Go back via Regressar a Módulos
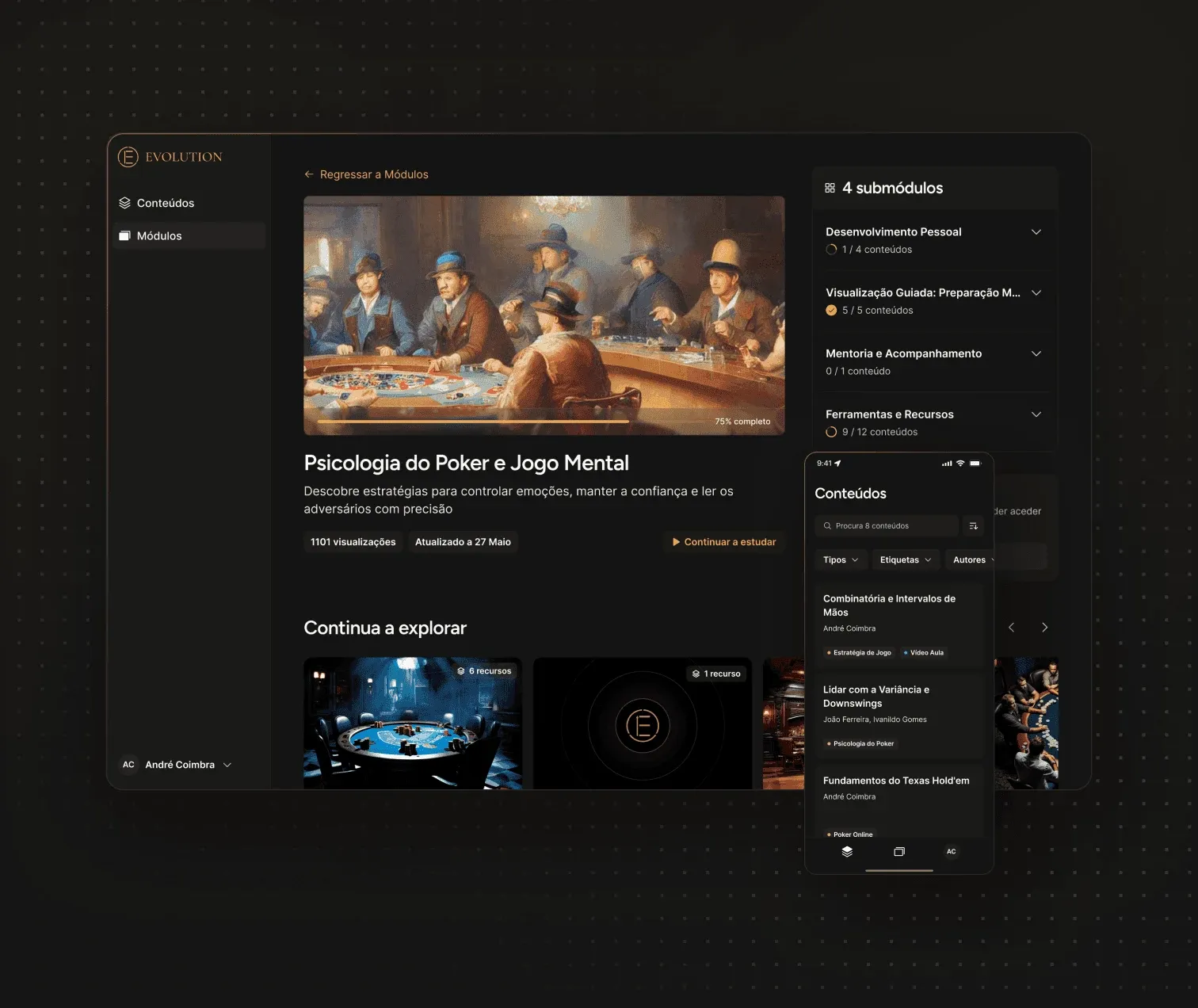The height and width of the screenshot is (1008, 1198). coord(366,174)
